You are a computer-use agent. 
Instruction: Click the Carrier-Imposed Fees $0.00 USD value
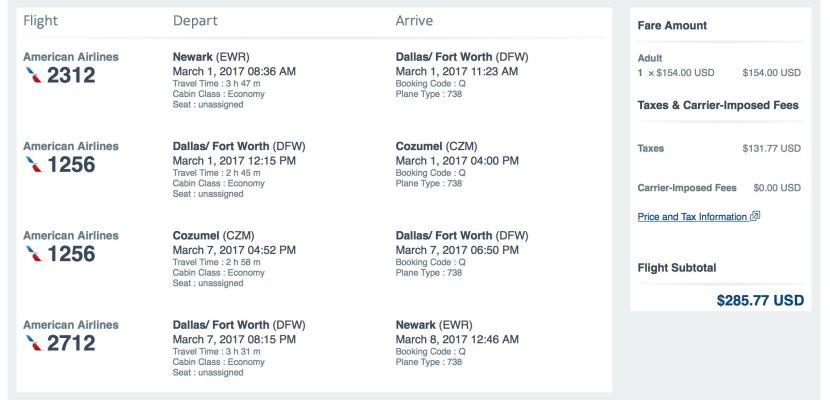point(777,188)
